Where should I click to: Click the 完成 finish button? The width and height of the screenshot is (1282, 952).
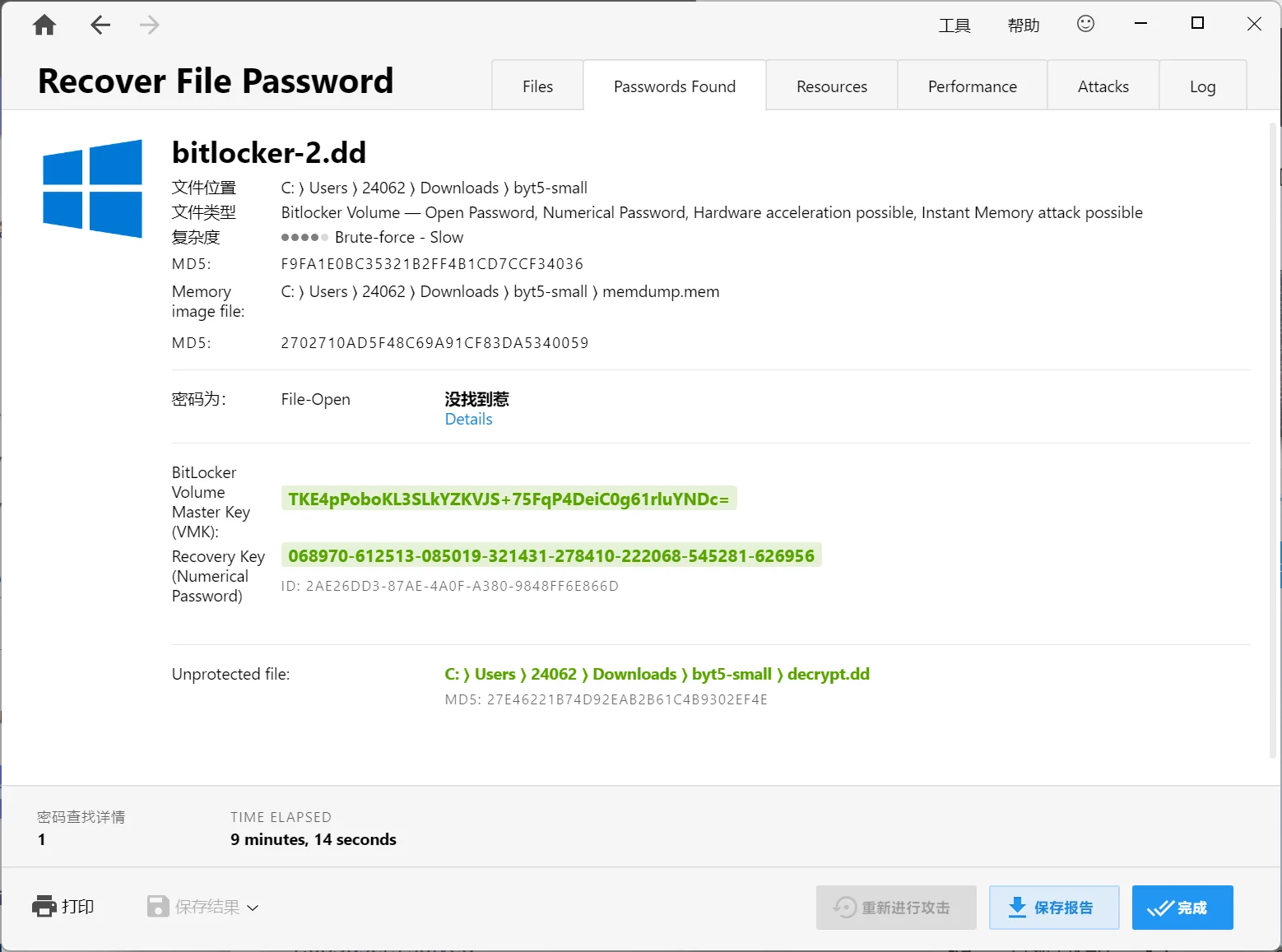tap(1182, 908)
